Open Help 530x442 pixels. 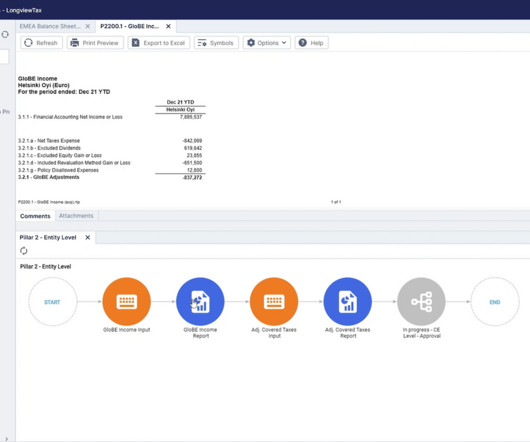tap(311, 43)
